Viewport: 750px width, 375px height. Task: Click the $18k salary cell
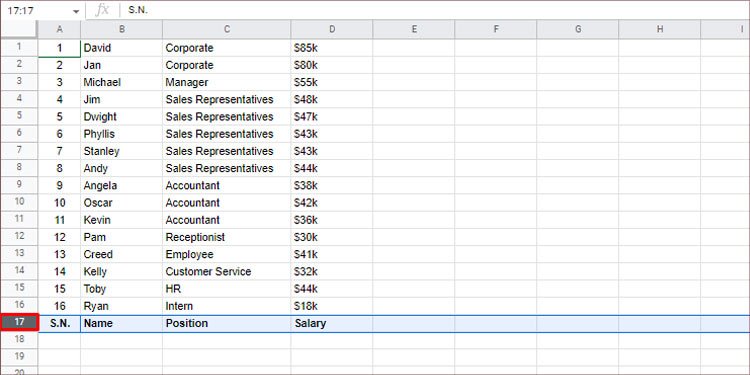[x=332, y=306]
